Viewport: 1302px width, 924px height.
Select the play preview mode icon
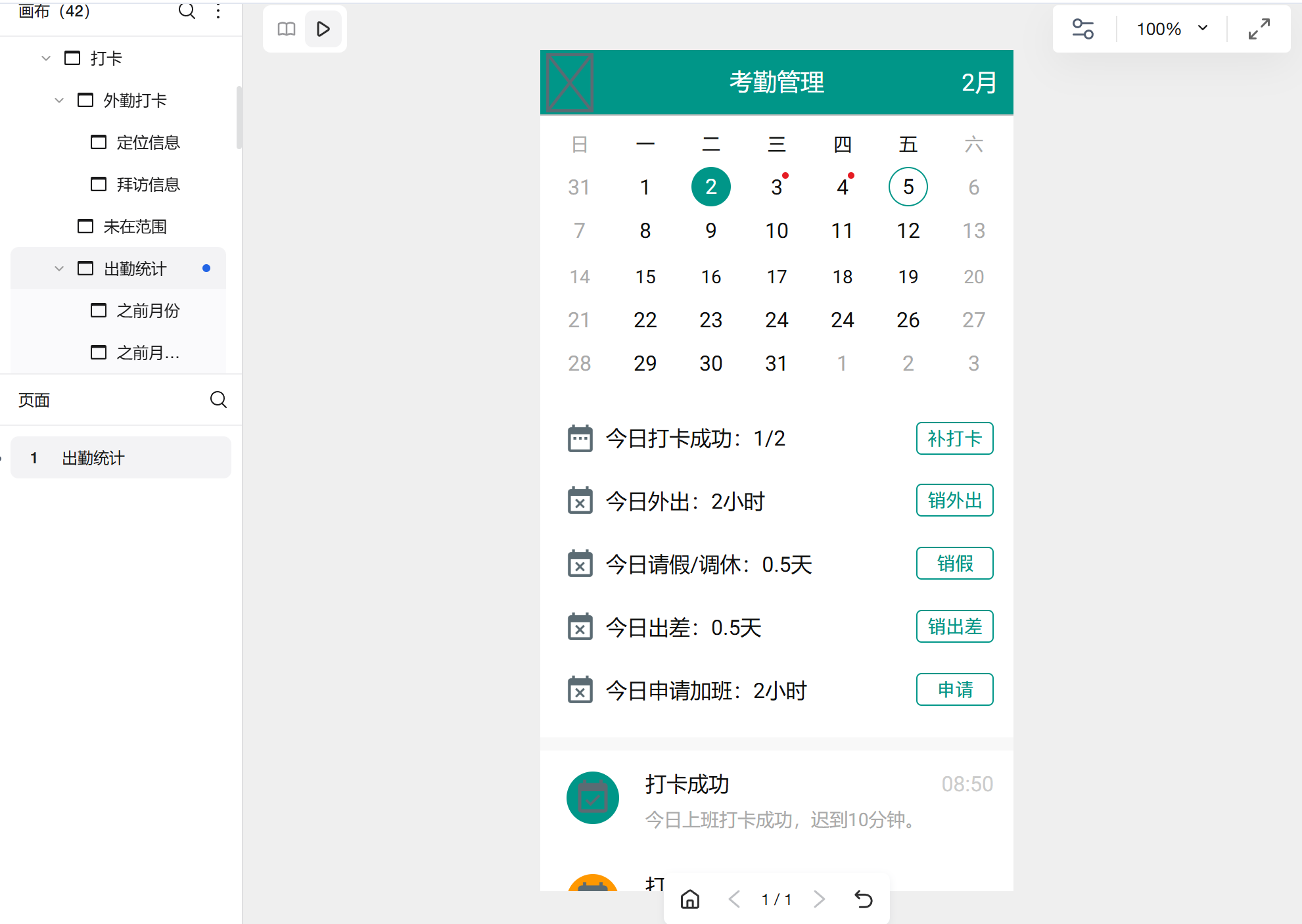tap(323, 29)
